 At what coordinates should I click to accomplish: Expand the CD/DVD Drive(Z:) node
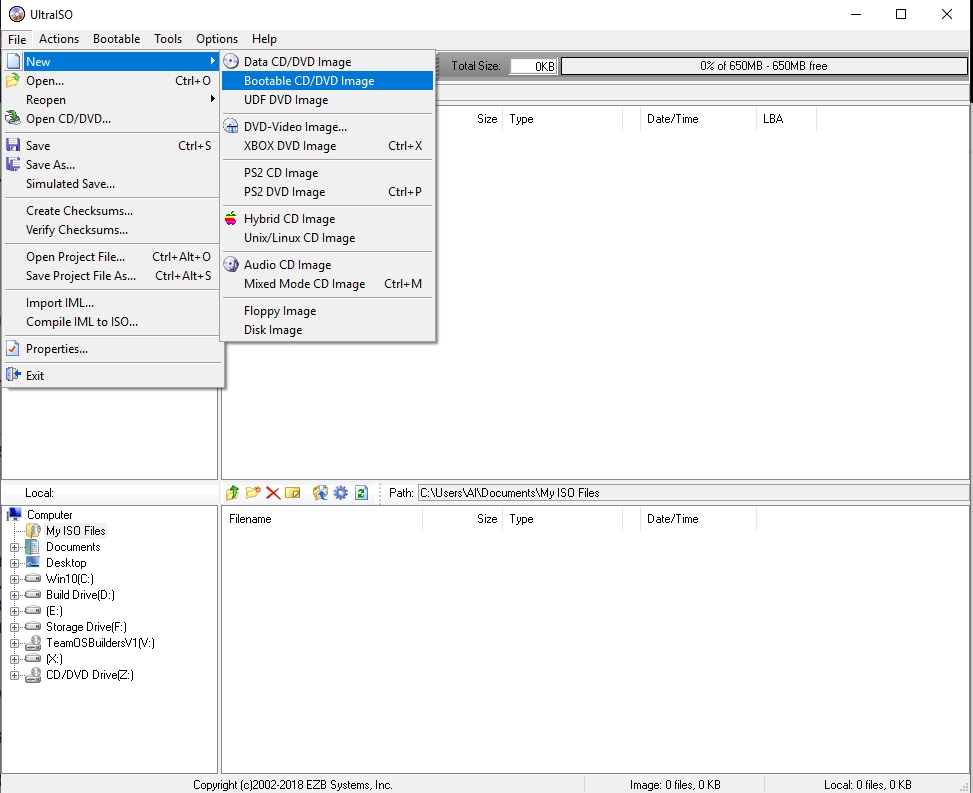(14, 675)
